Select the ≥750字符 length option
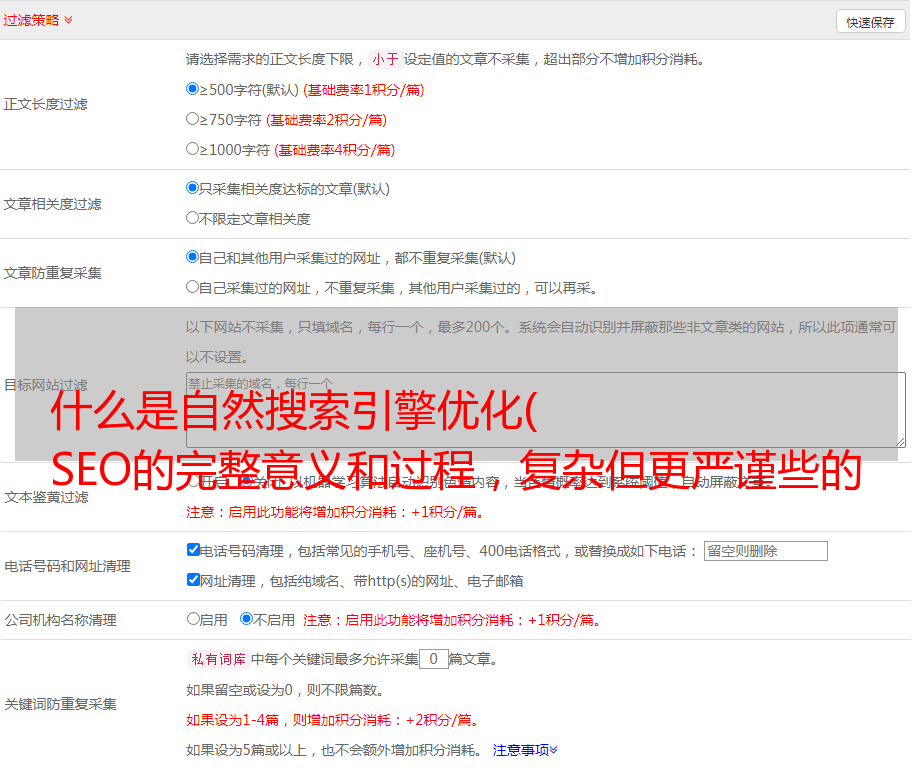The width and height of the screenshot is (912, 768). [192, 119]
